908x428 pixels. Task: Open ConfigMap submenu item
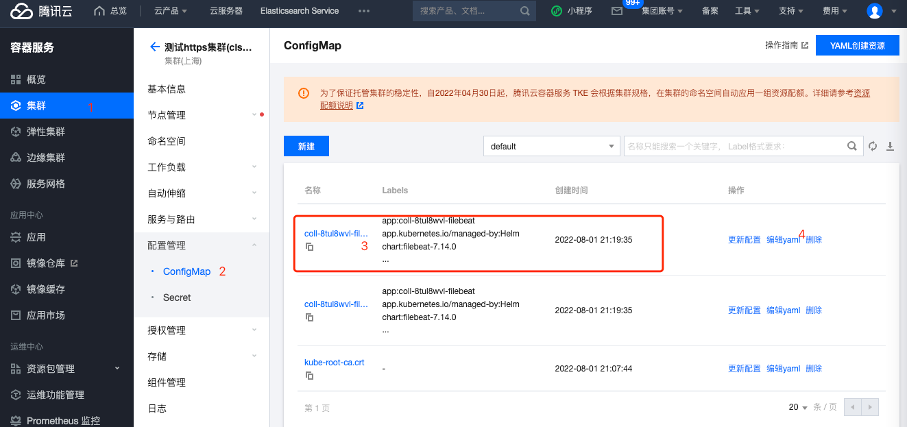(186, 272)
